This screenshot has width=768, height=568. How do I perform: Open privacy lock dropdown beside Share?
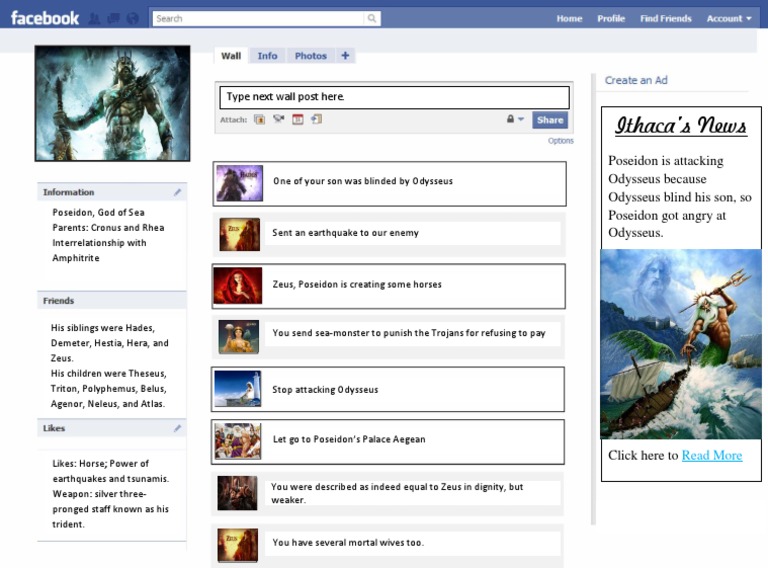515,119
